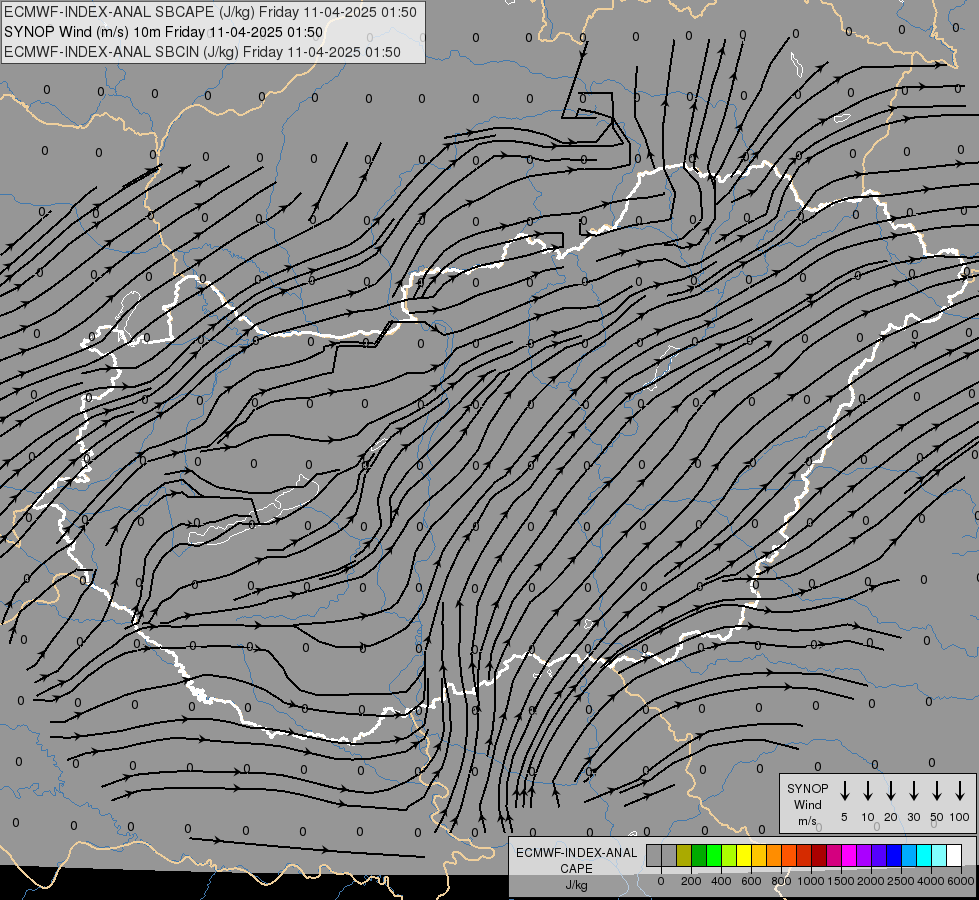The width and height of the screenshot is (979, 900).
Task: Click the bright magenta CAPE swatch
Action: [x=849, y=855]
